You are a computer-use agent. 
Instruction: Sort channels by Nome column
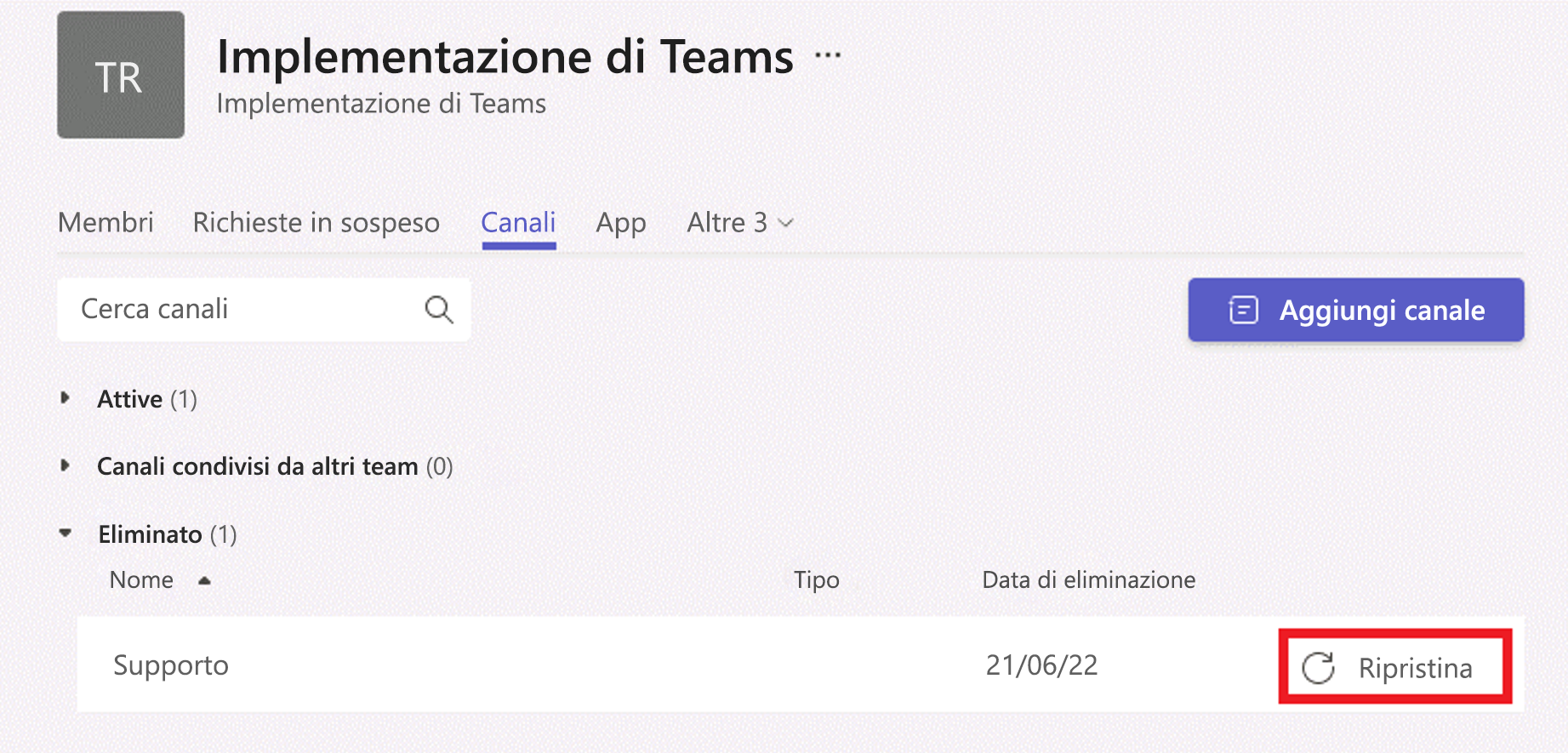tap(141, 580)
